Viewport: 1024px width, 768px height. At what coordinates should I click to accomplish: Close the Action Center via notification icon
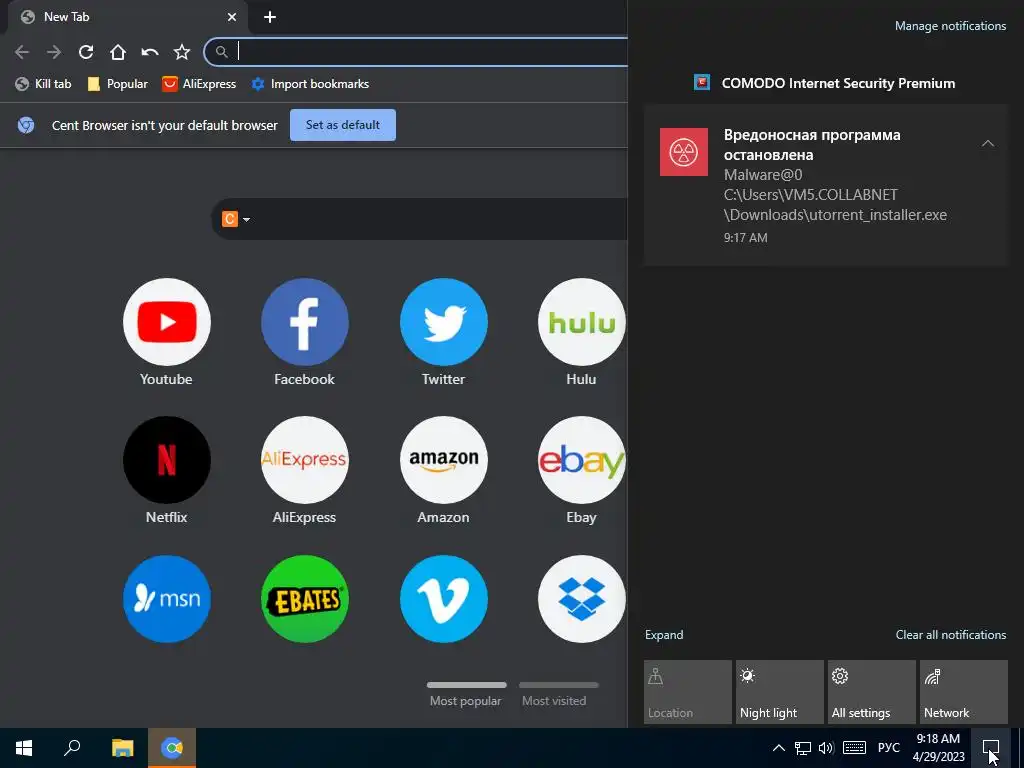coord(991,748)
